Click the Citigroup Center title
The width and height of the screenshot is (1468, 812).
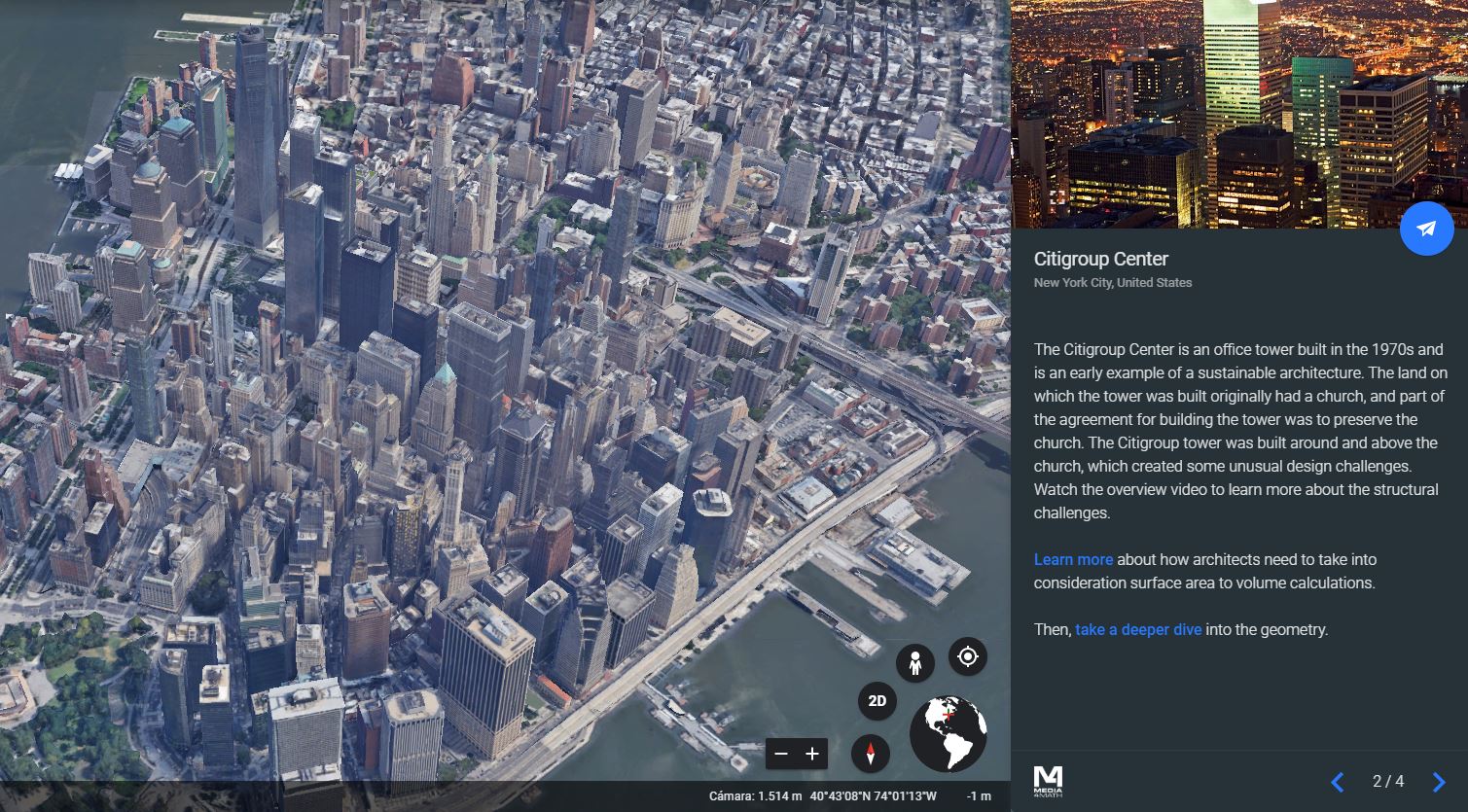point(1100,259)
